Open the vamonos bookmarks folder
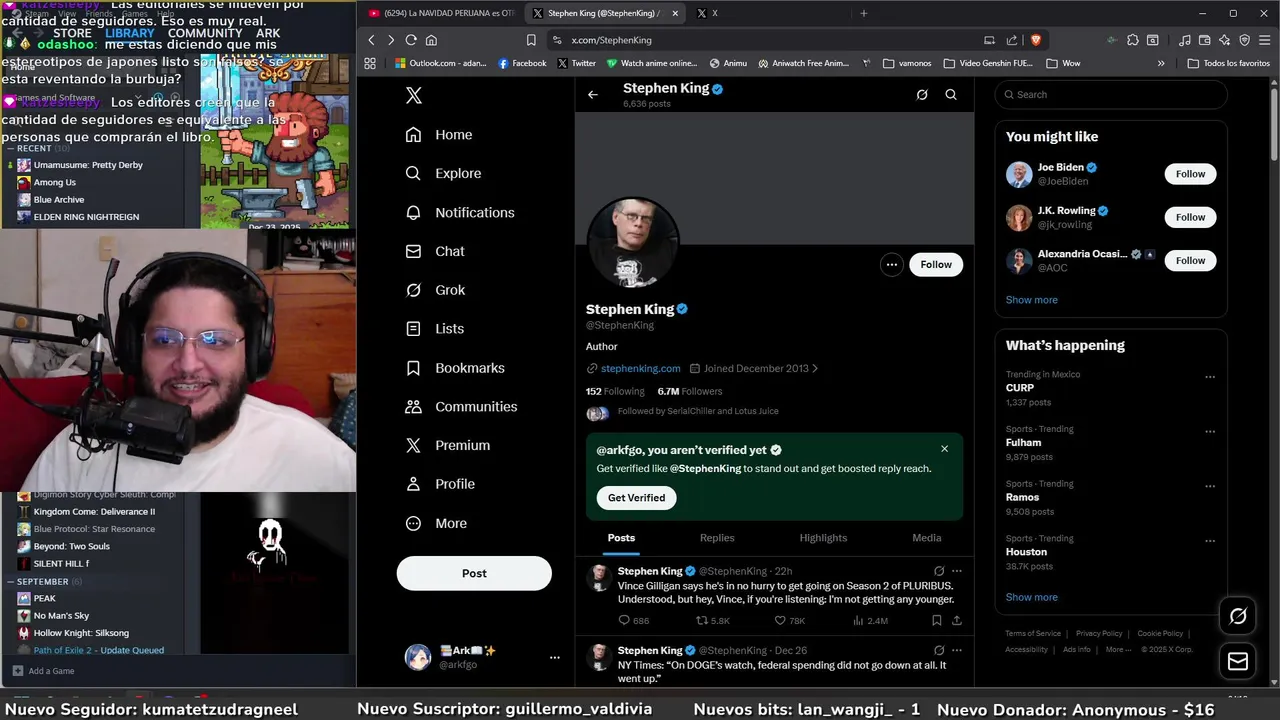Screen dimensions: 1280x720 pos(907,63)
